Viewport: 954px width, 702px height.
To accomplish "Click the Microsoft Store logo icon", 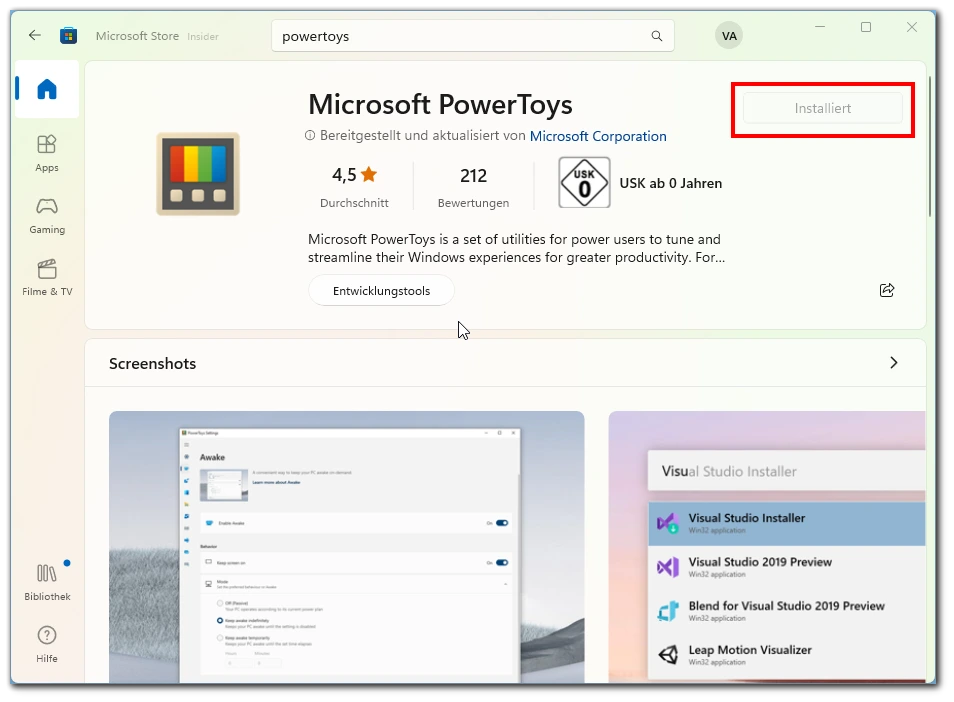I will point(68,36).
